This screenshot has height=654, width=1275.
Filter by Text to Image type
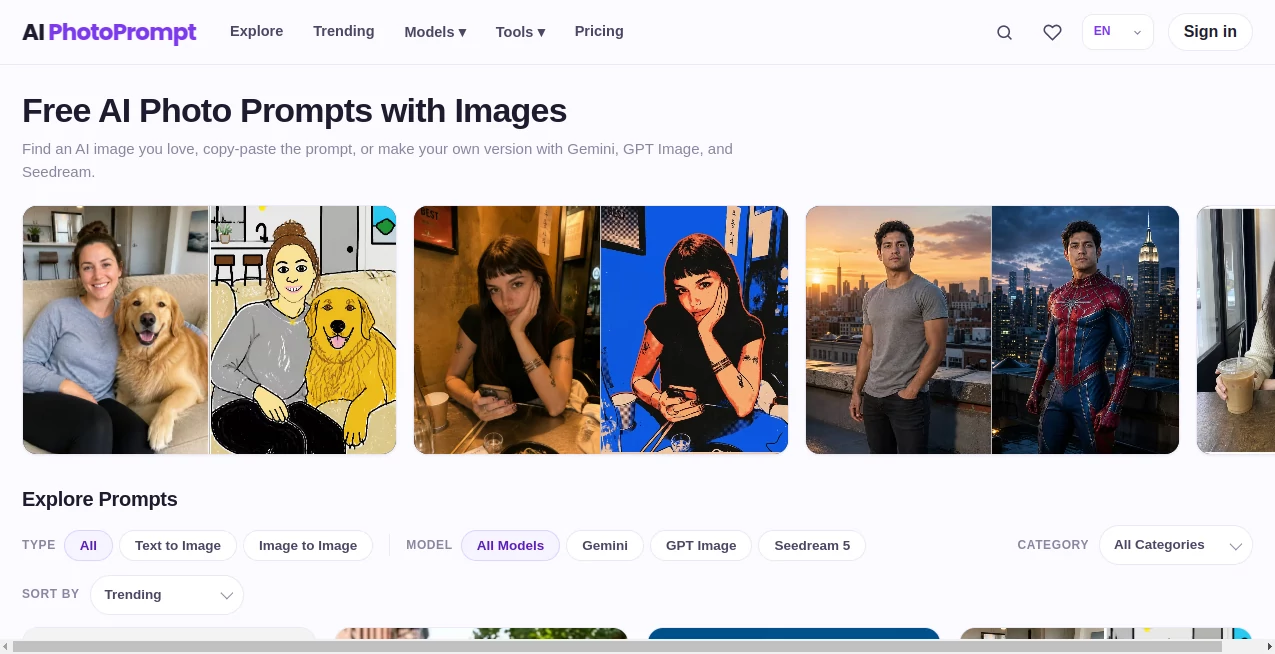178,545
